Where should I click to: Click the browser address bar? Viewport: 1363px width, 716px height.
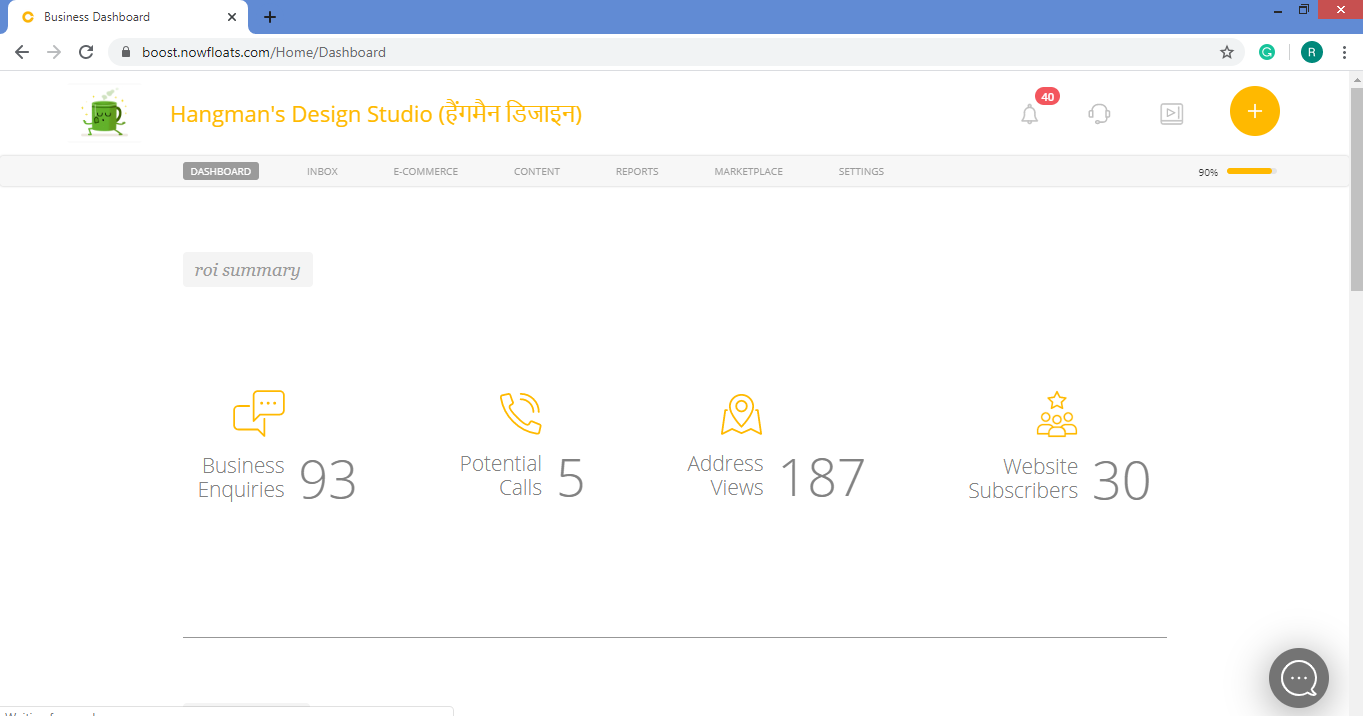click(x=400, y=51)
